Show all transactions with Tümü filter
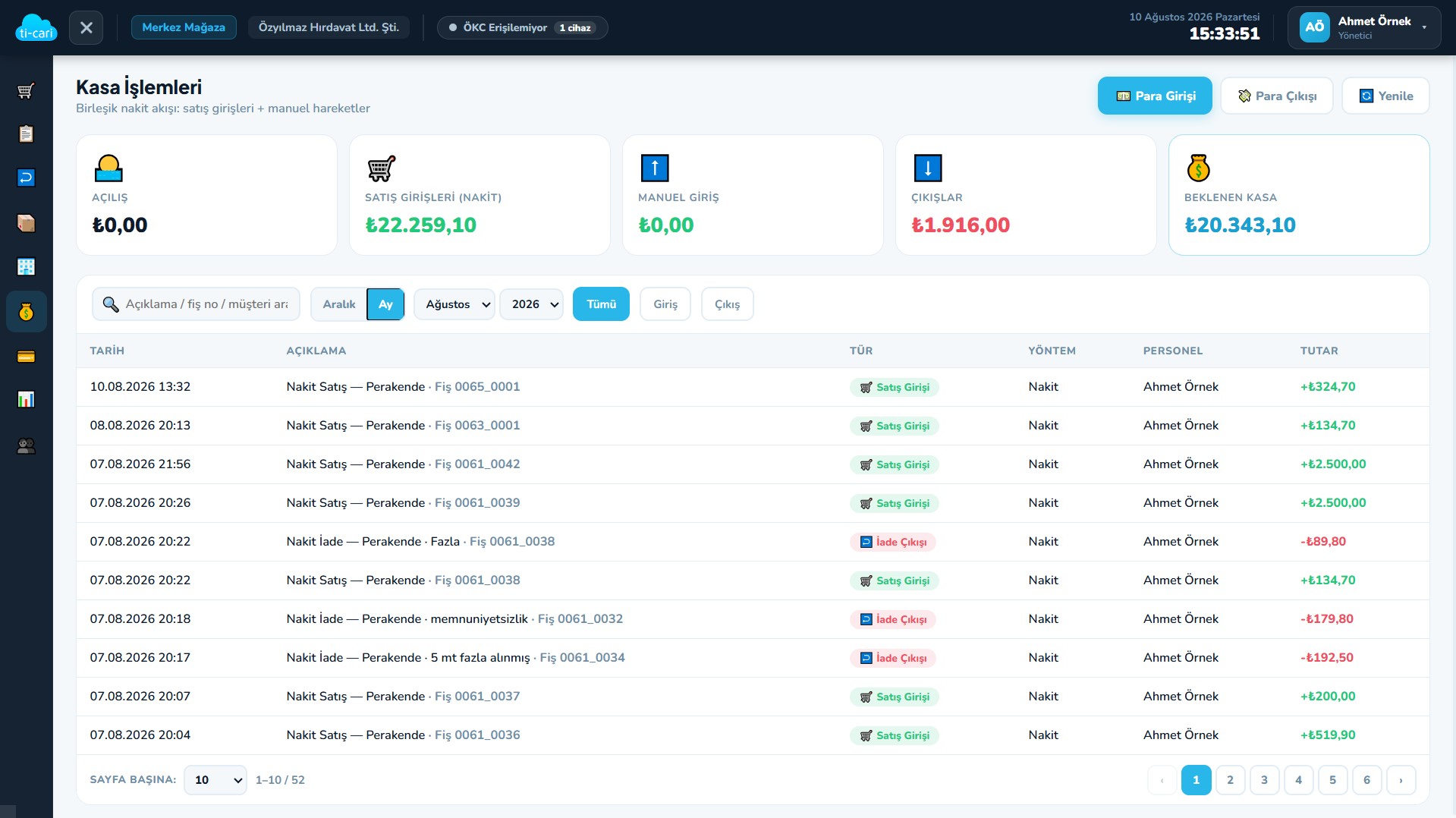Viewport: 1456px width, 818px height. 601,304
